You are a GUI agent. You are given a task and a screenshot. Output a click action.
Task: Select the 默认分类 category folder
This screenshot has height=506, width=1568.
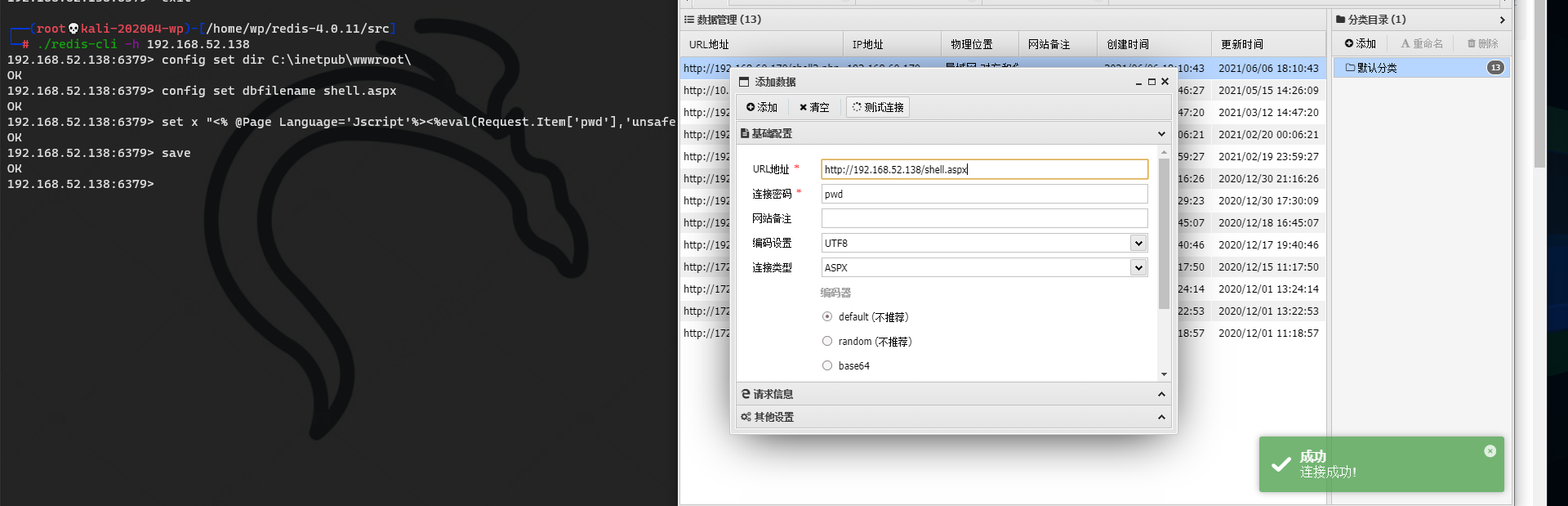pos(1421,68)
